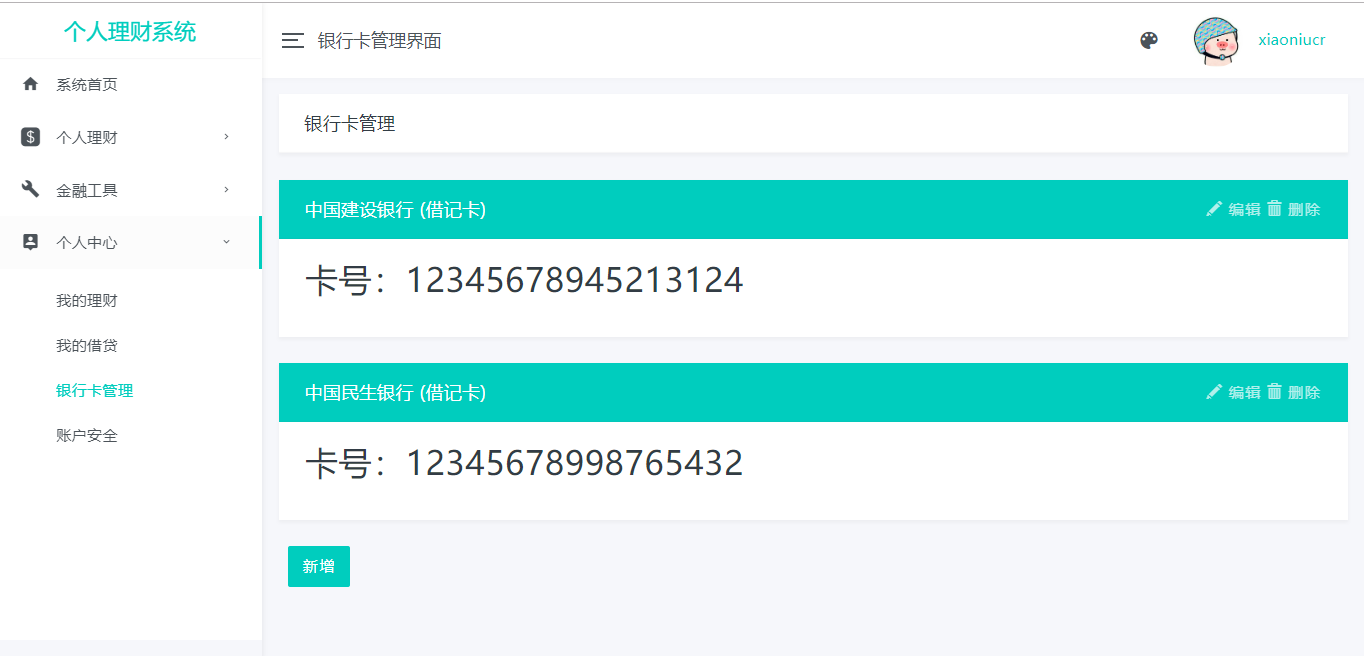This screenshot has height=656, width=1364.
Task: Click the trash icon on 中国民生银行 card
Action: click(x=1274, y=391)
